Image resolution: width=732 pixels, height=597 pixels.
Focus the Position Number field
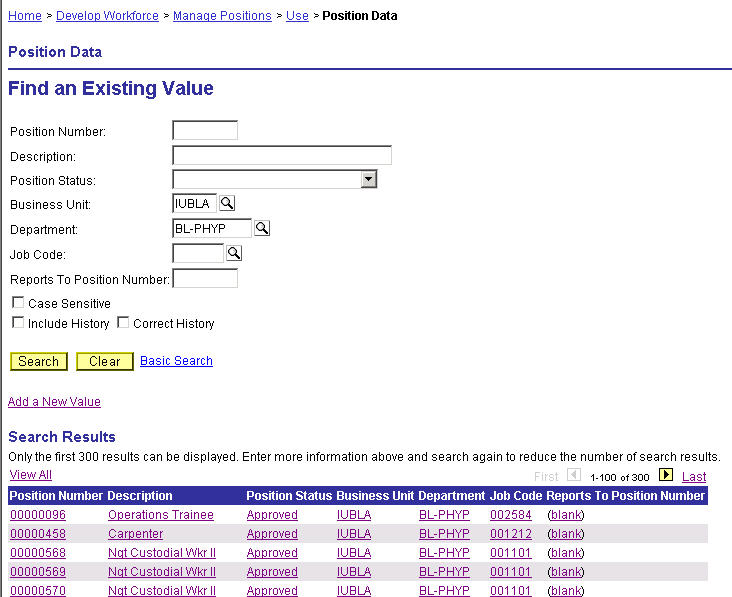click(205, 130)
